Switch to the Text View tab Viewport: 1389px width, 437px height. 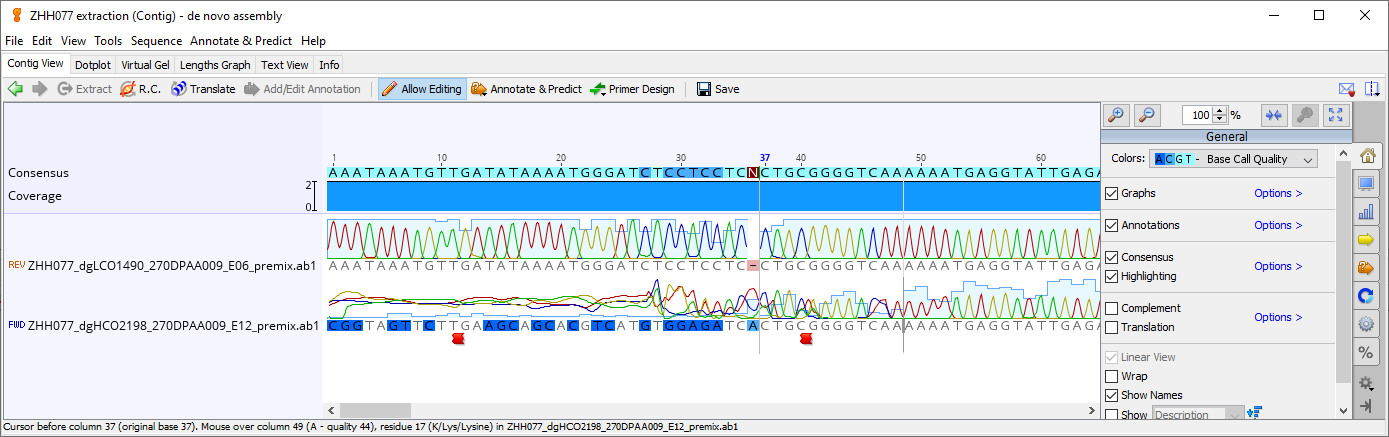tap(285, 64)
